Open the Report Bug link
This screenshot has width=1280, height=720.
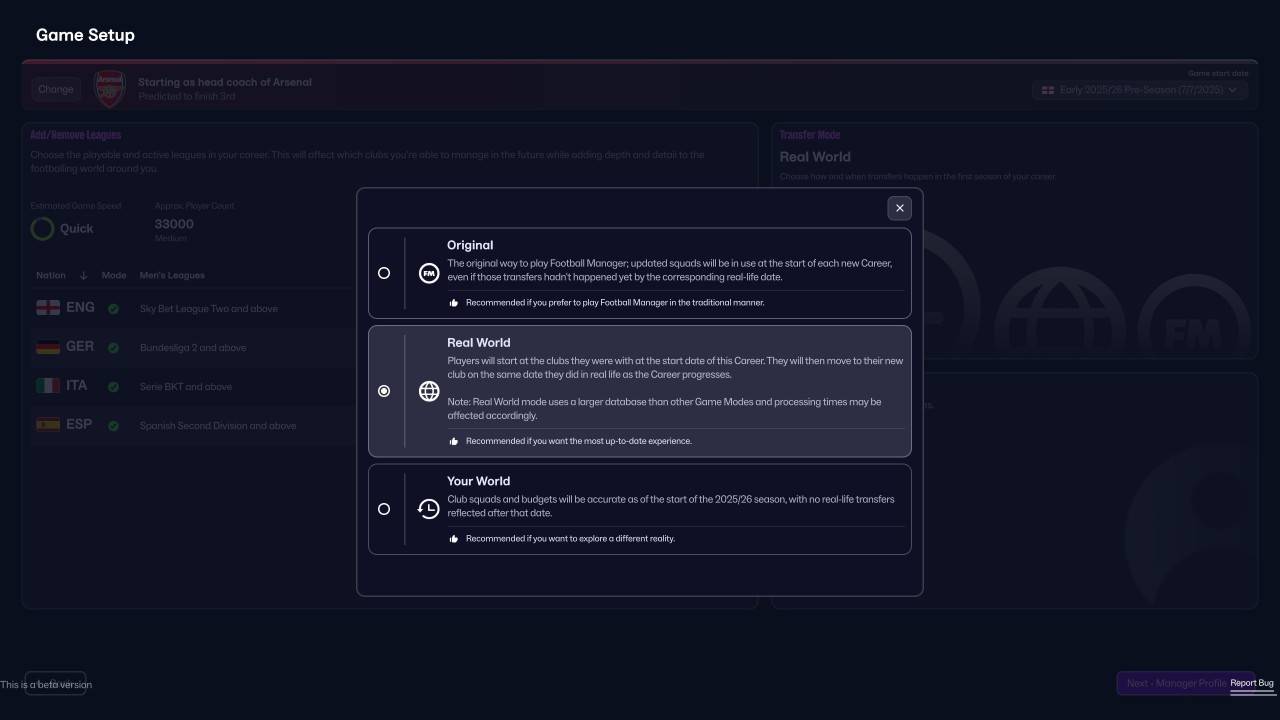(x=1252, y=684)
